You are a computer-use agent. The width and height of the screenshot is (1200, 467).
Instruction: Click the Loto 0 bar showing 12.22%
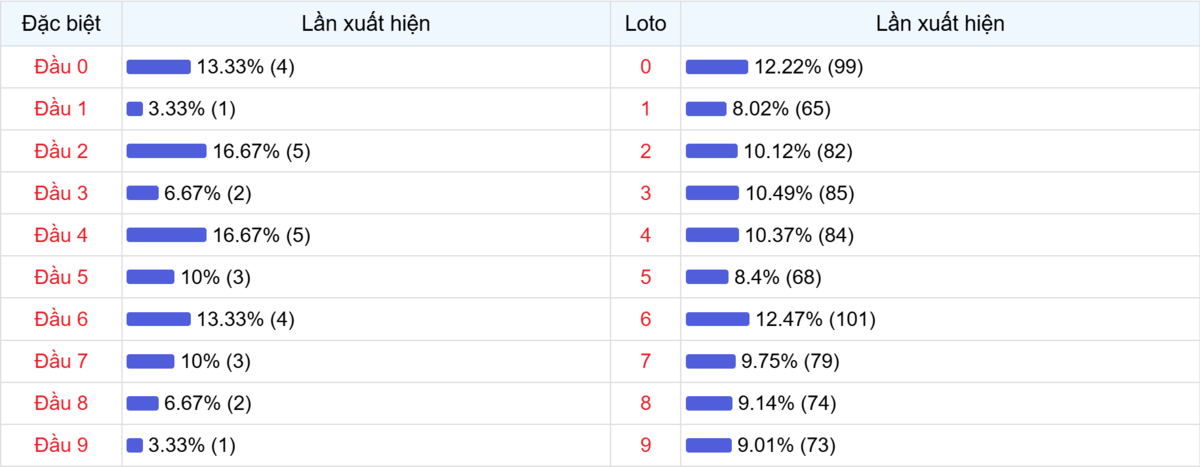[x=716, y=67]
